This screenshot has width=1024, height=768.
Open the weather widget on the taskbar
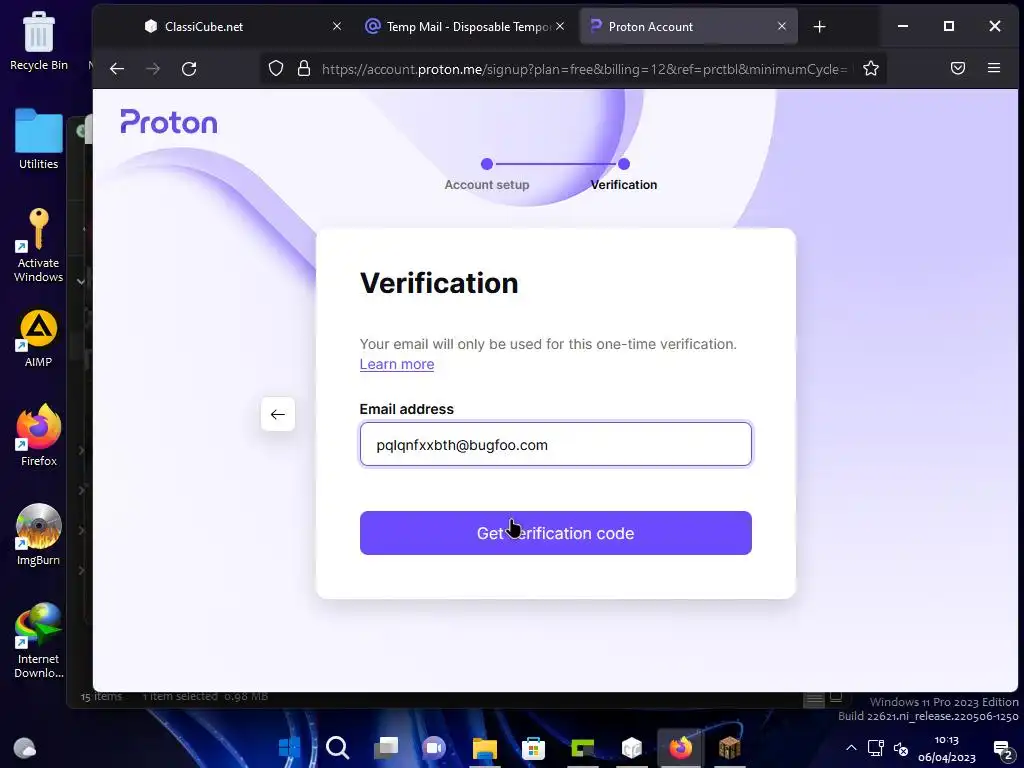[25, 747]
